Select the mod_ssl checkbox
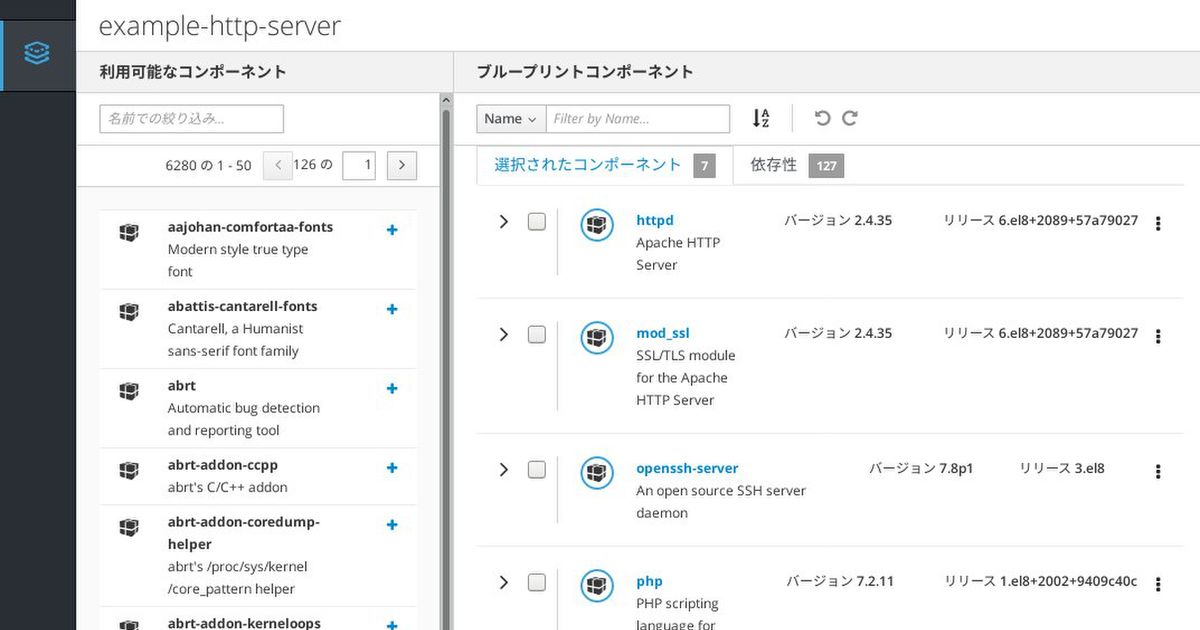This screenshot has width=1200, height=630. pos(537,334)
